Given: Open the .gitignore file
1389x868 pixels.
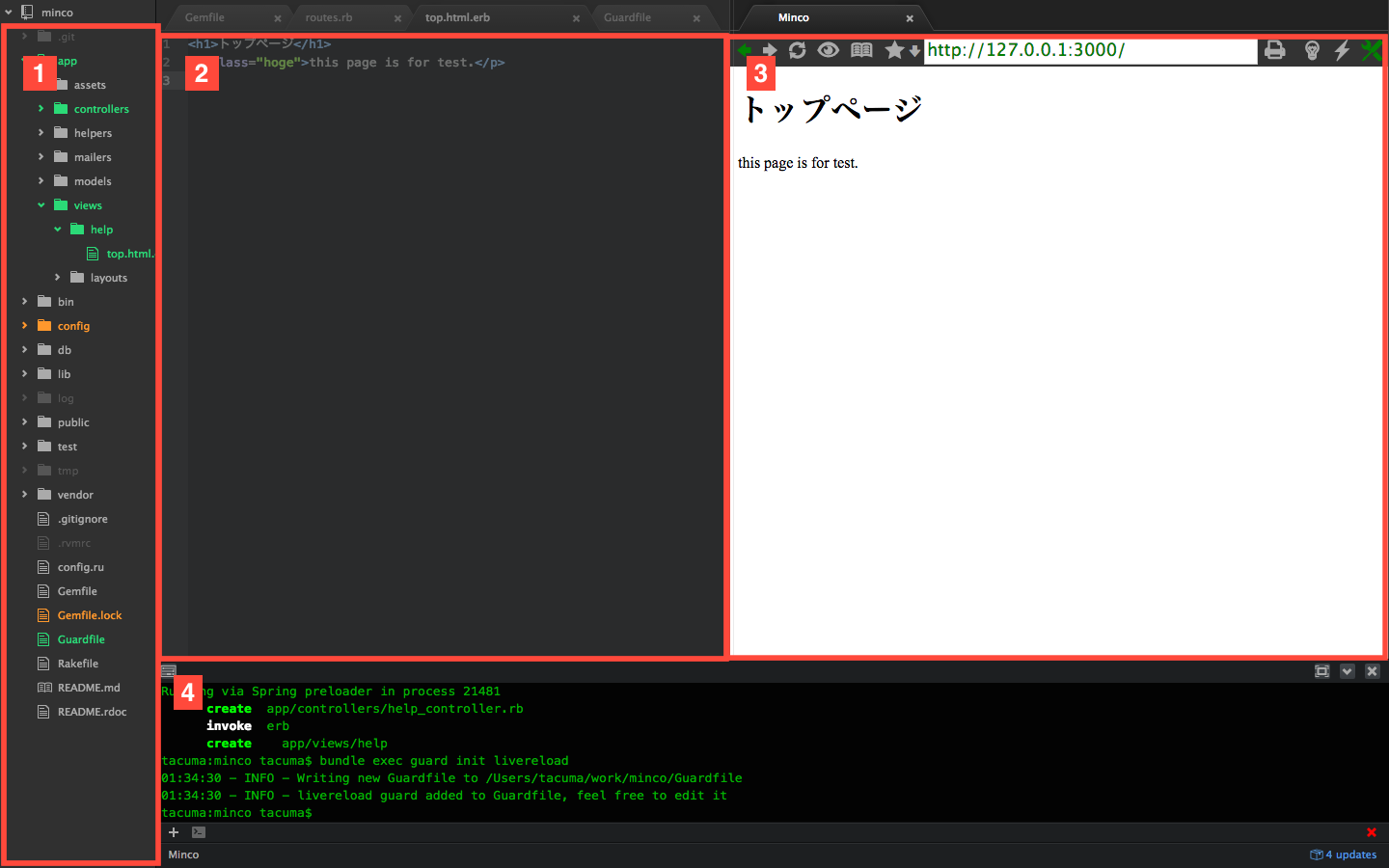Looking at the screenshot, I should coord(72,519).
